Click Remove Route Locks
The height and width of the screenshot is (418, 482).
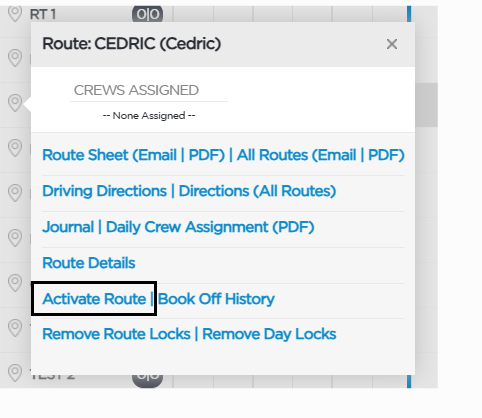(116, 334)
